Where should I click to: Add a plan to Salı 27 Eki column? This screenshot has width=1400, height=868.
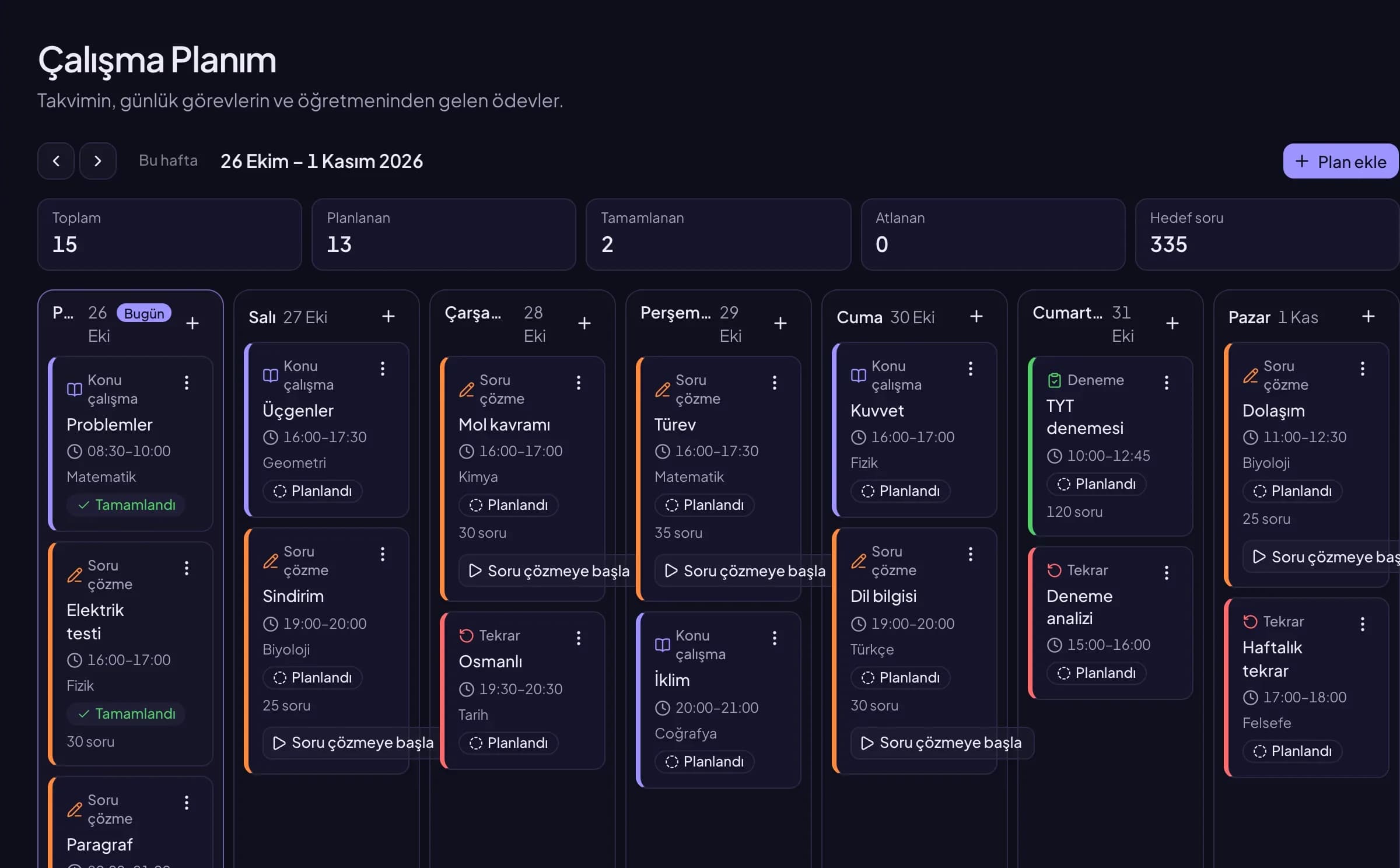point(388,317)
